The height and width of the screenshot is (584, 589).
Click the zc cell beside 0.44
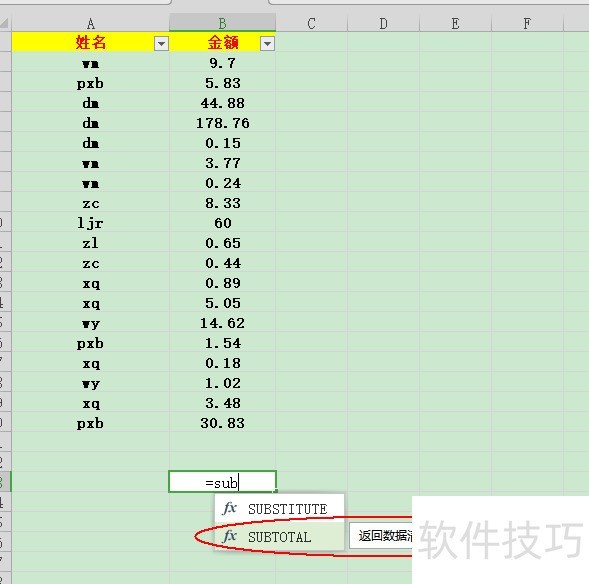tap(91, 263)
